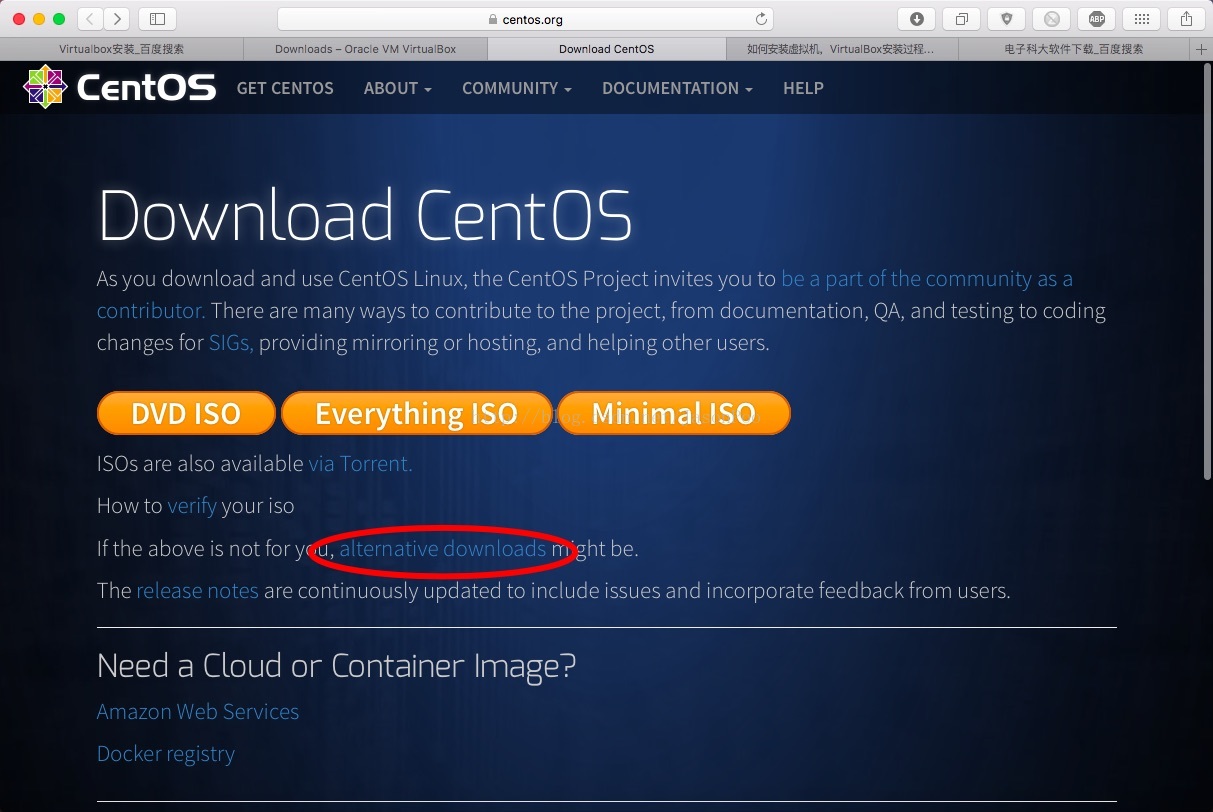Switch to 电子科大软件下载_百度搜索 tab

click(x=1074, y=49)
